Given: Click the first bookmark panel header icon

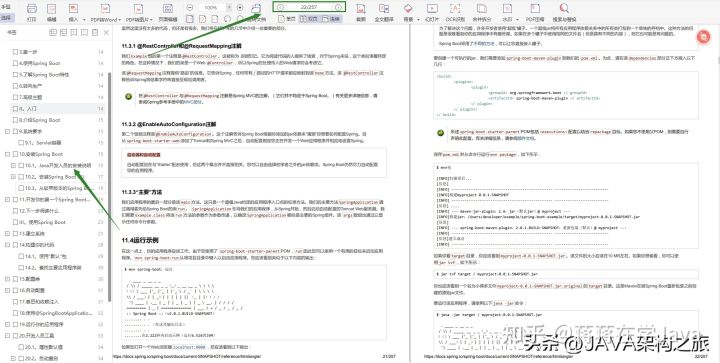Looking at the screenshot, I should [x=53, y=32].
